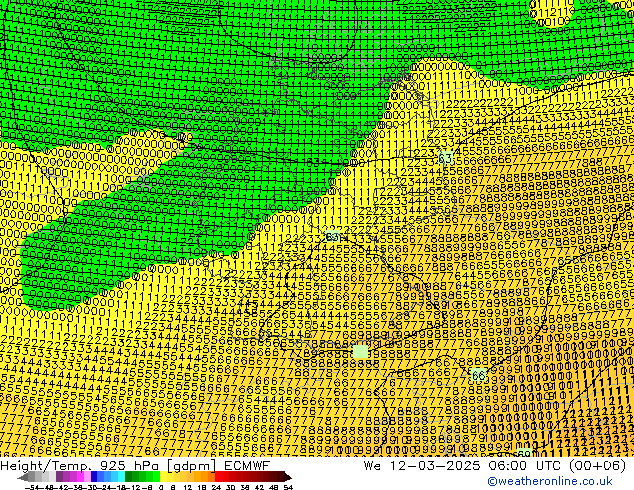Click the 'Height/Temp. 925 hPa [gdpm] ECMWF' title
634x490 pixels.
pos(135,465)
